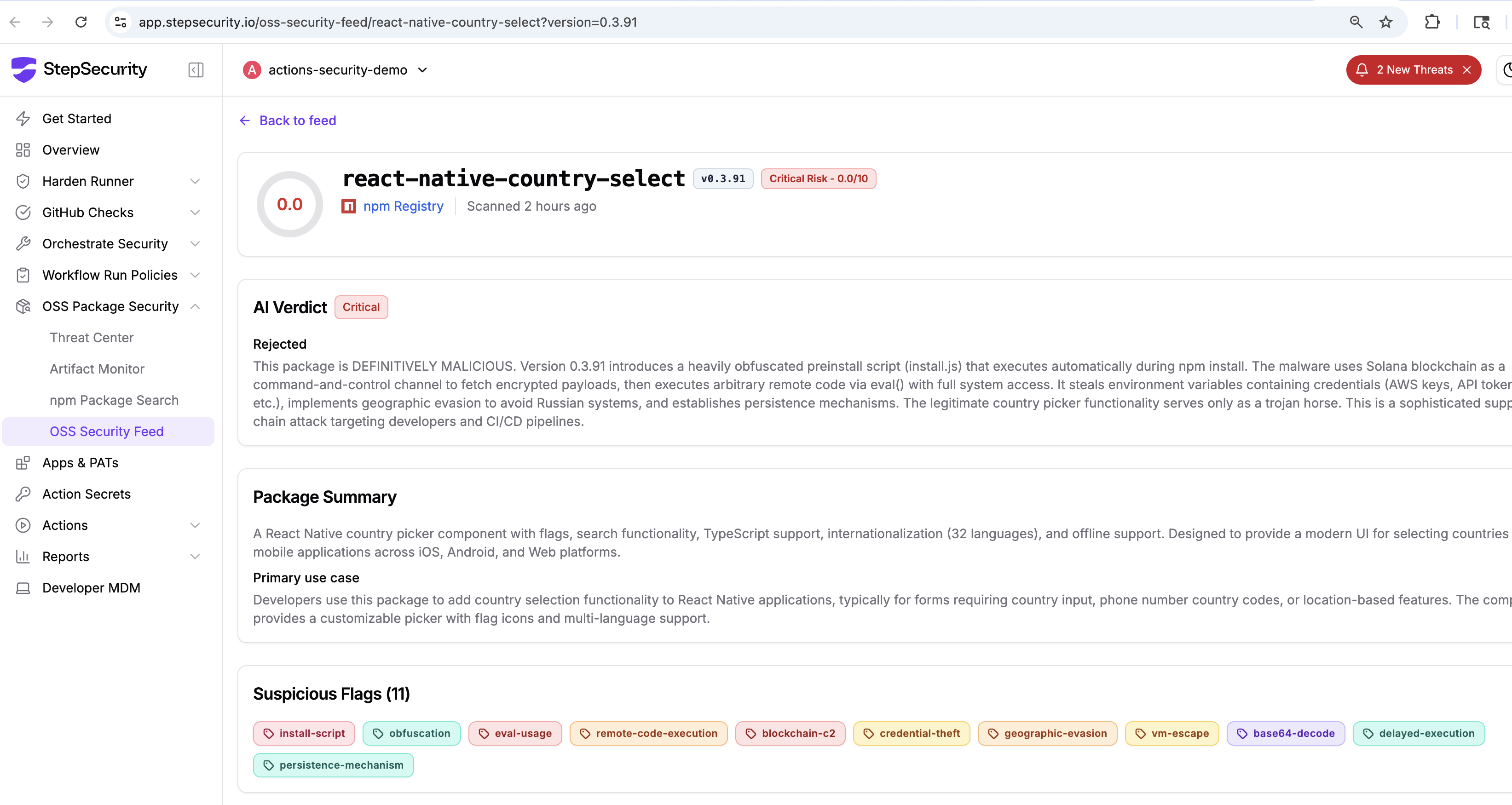Click the npm Registry logo icon
This screenshot has height=805, width=1512.
(349, 207)
